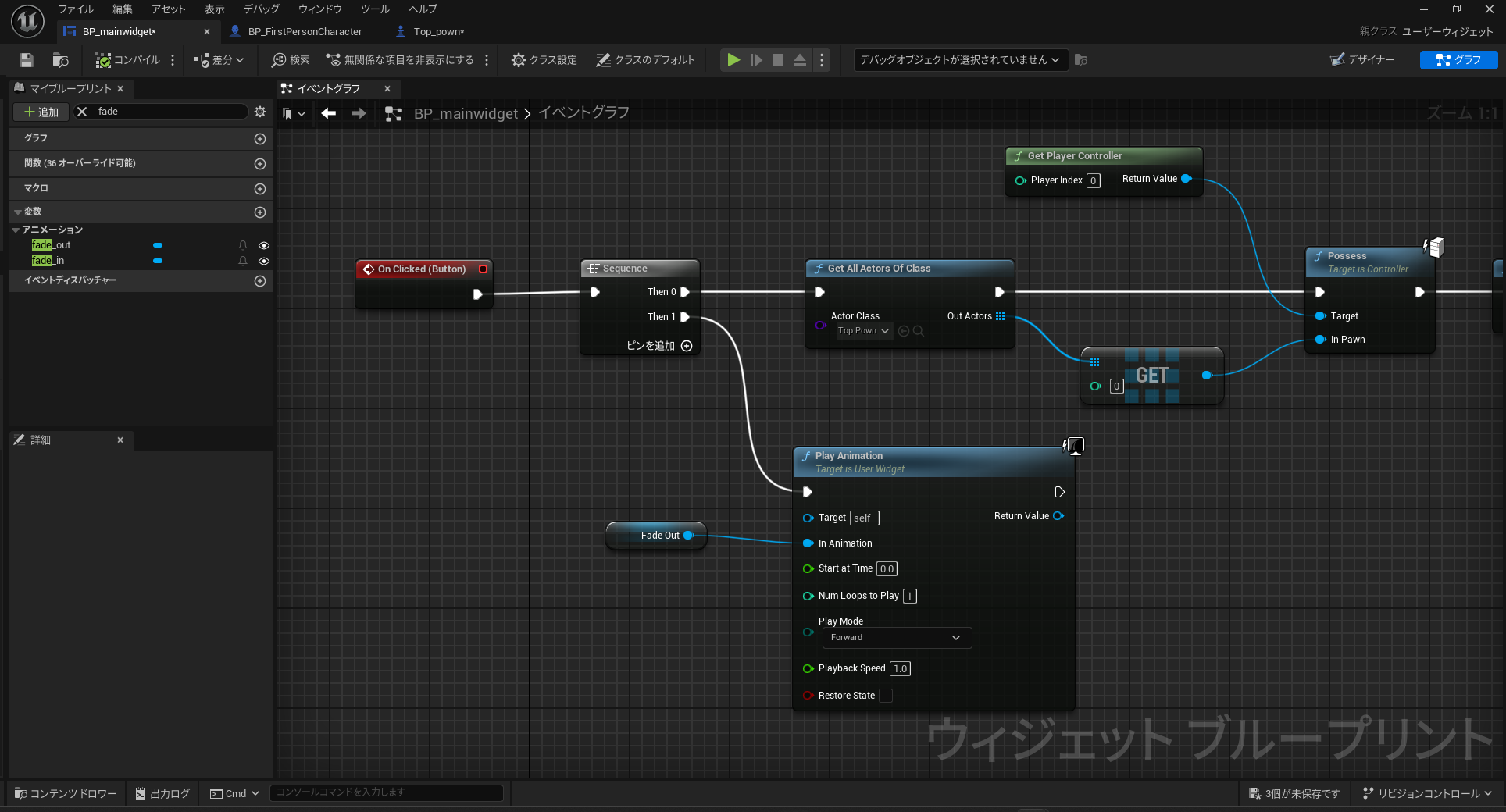Click the Eject icon in toolbar

pyautogui.click(x=799, y=60)
